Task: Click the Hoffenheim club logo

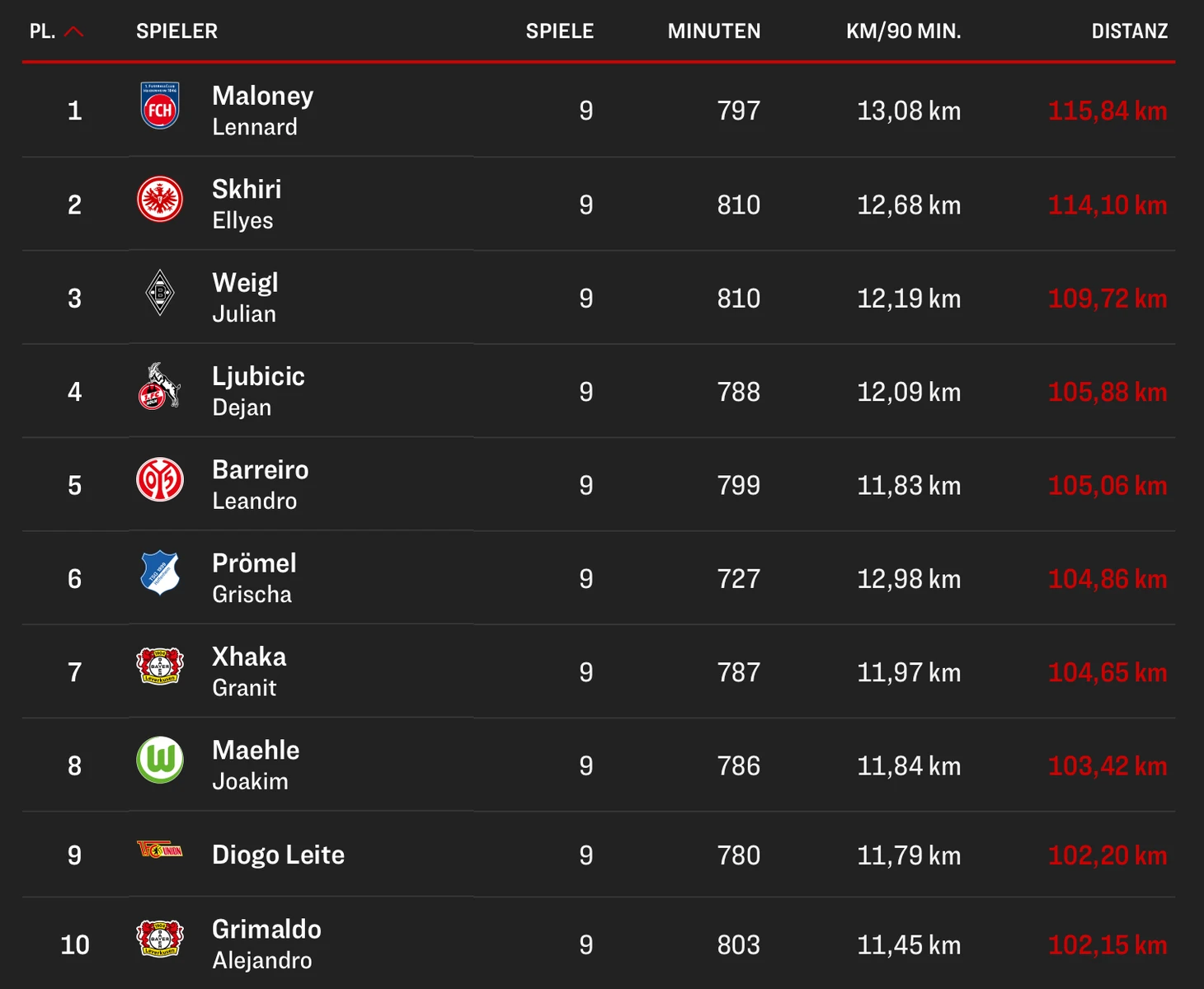Action: point(160,573)
